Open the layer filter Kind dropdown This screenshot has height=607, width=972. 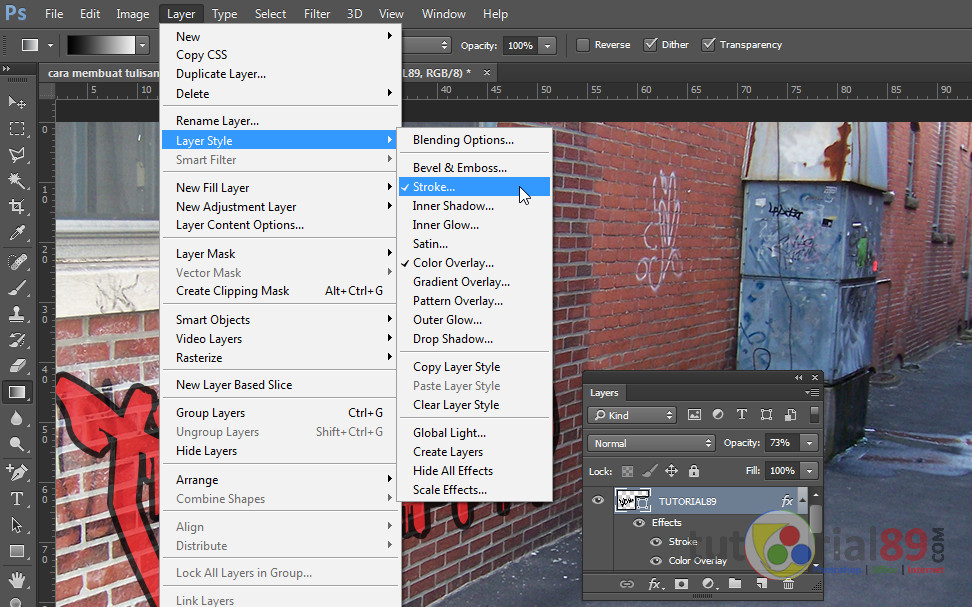[x=632, y=415]
